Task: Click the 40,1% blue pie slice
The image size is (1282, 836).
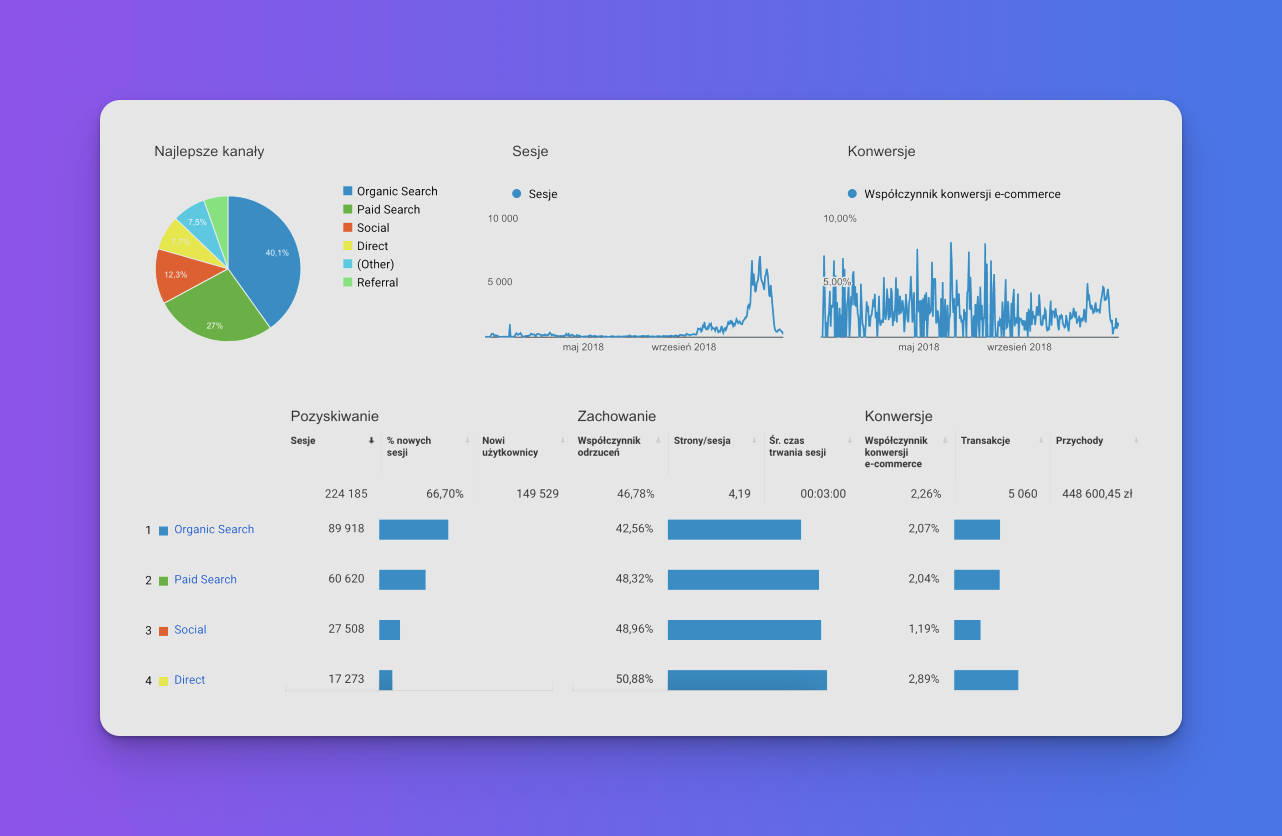Action: click(x=268, y=255)
